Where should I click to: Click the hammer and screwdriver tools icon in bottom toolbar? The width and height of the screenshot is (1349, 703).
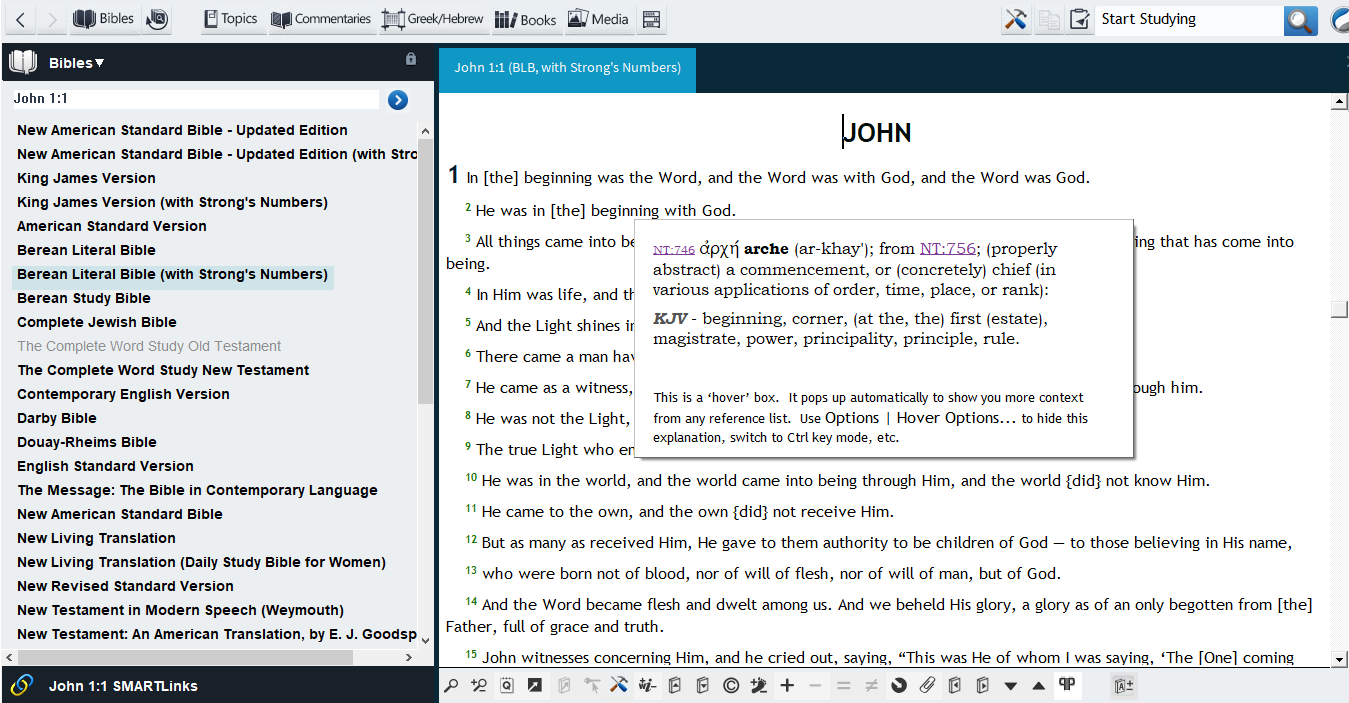point(619,686)
